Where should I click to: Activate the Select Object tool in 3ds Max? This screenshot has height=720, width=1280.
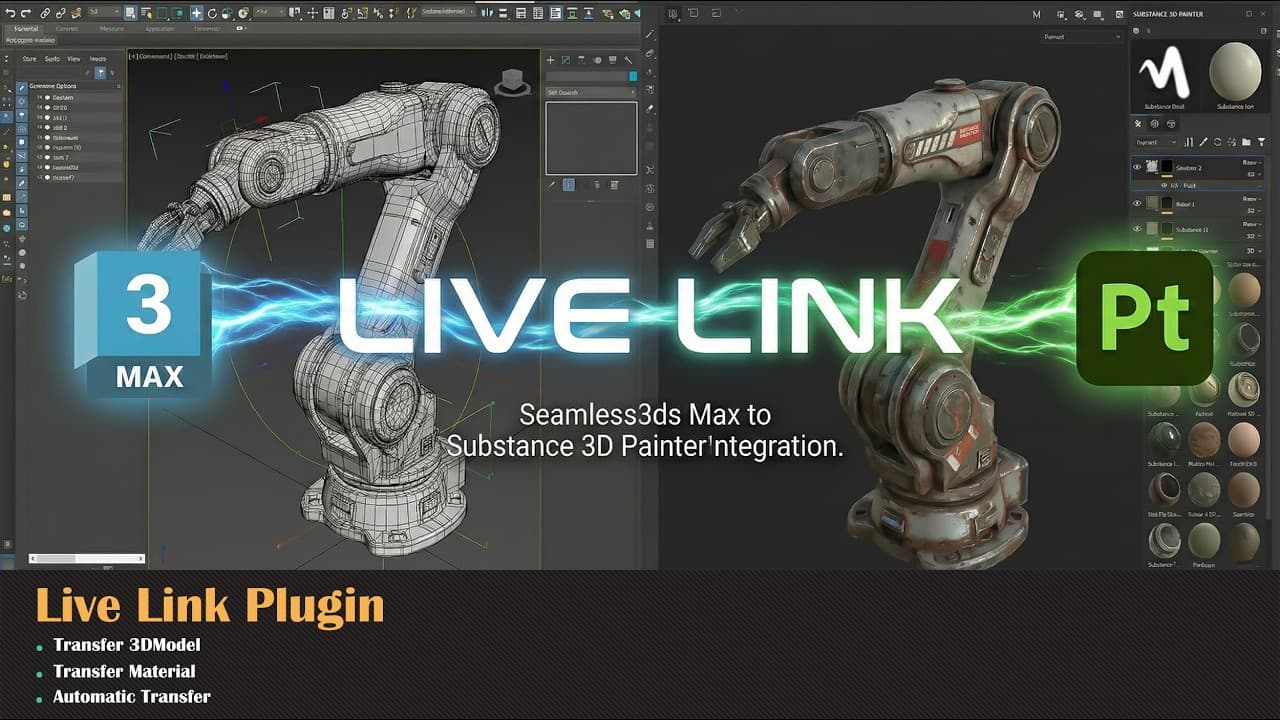point(130,13)
